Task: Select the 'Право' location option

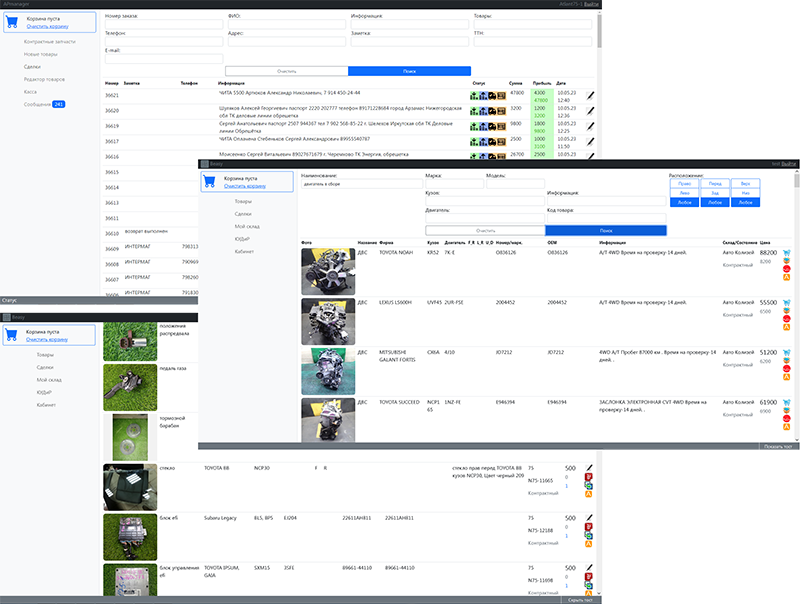Action: point(683,184)
